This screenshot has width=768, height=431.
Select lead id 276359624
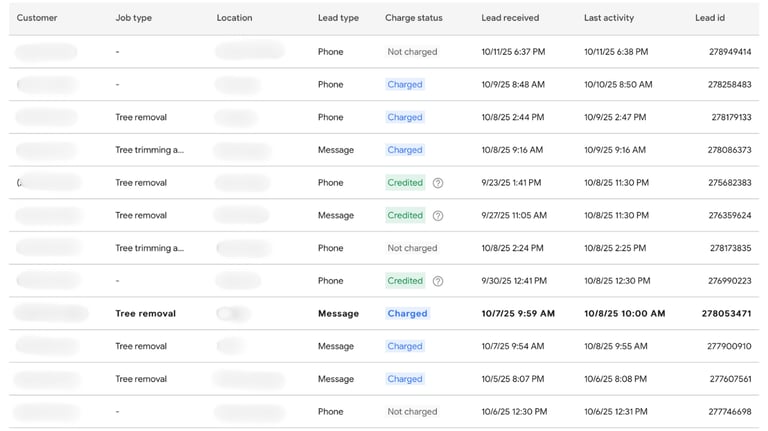(730, 216)
